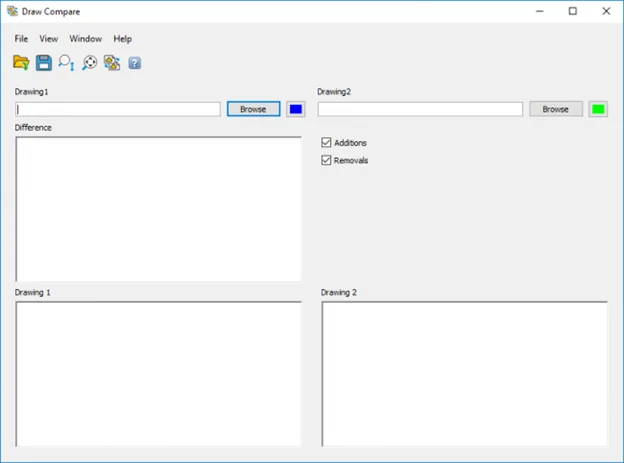The width and height of the screenshot is (624, 463).
Task: Open the View menu
Action: pos(48,39)
